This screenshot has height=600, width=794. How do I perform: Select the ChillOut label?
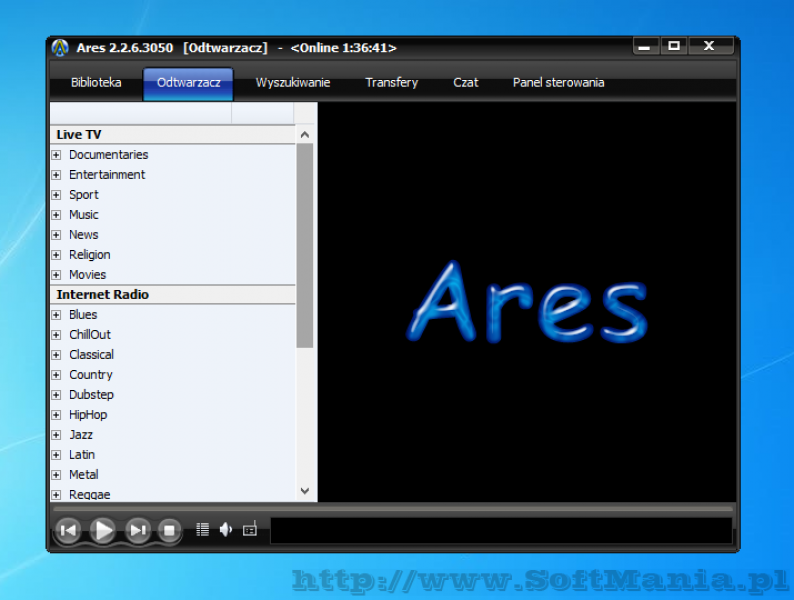click(90, 335)
